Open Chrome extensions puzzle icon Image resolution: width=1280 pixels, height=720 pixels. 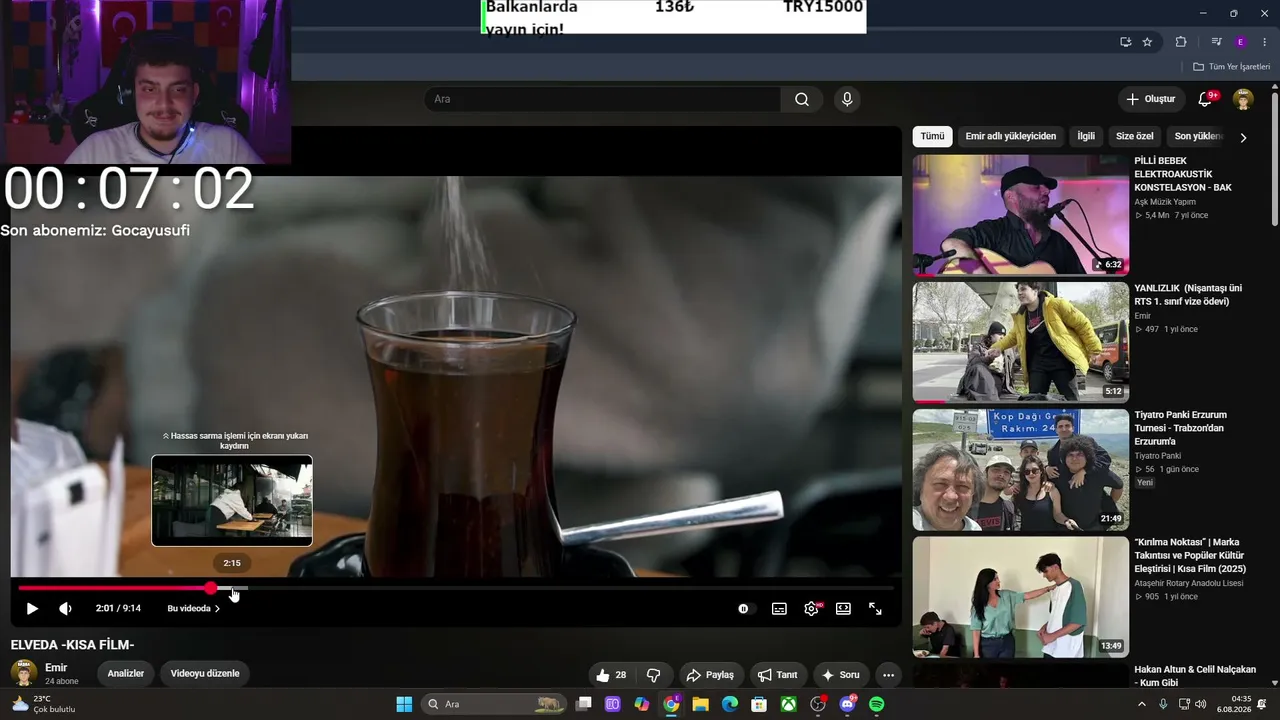(x=1181, y=42)
